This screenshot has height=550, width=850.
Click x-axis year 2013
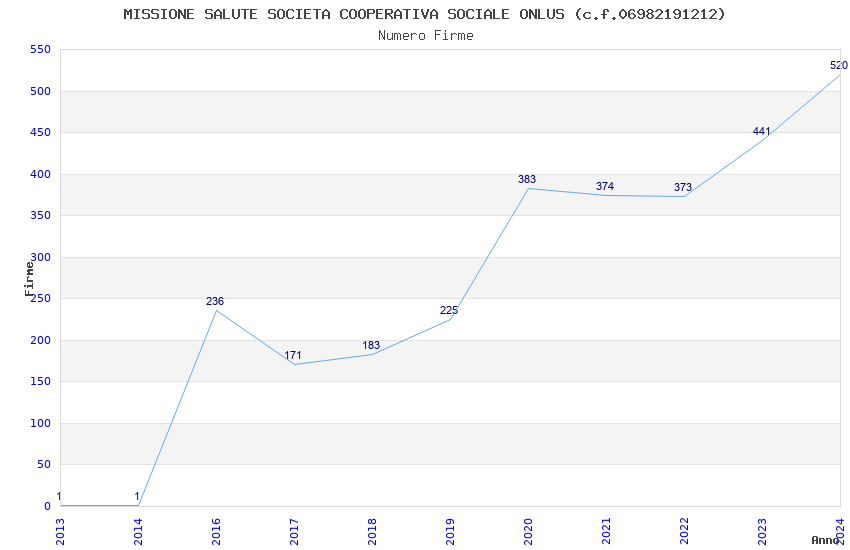click(60, 532)
